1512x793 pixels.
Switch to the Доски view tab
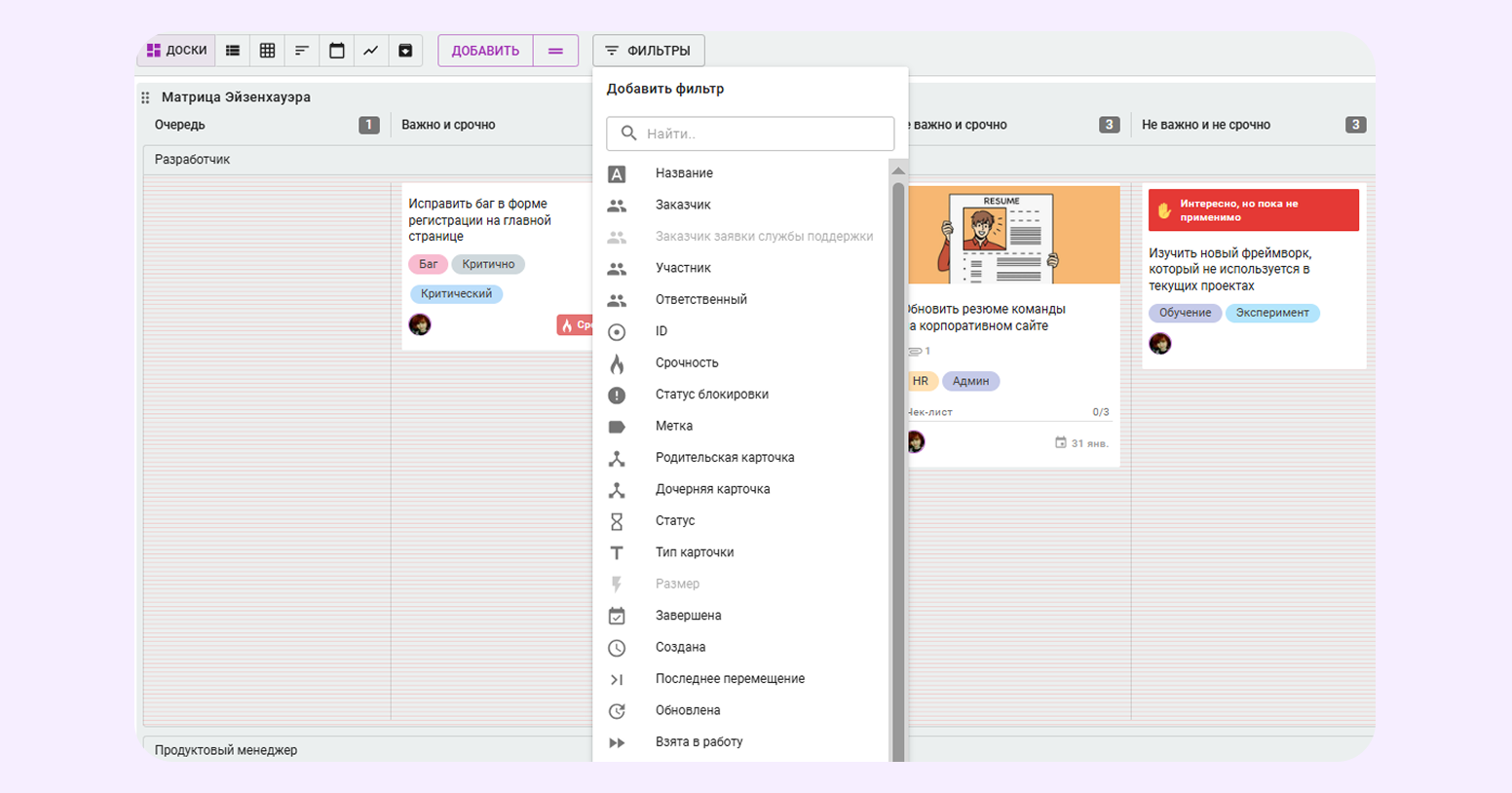(x=177, y=51)
